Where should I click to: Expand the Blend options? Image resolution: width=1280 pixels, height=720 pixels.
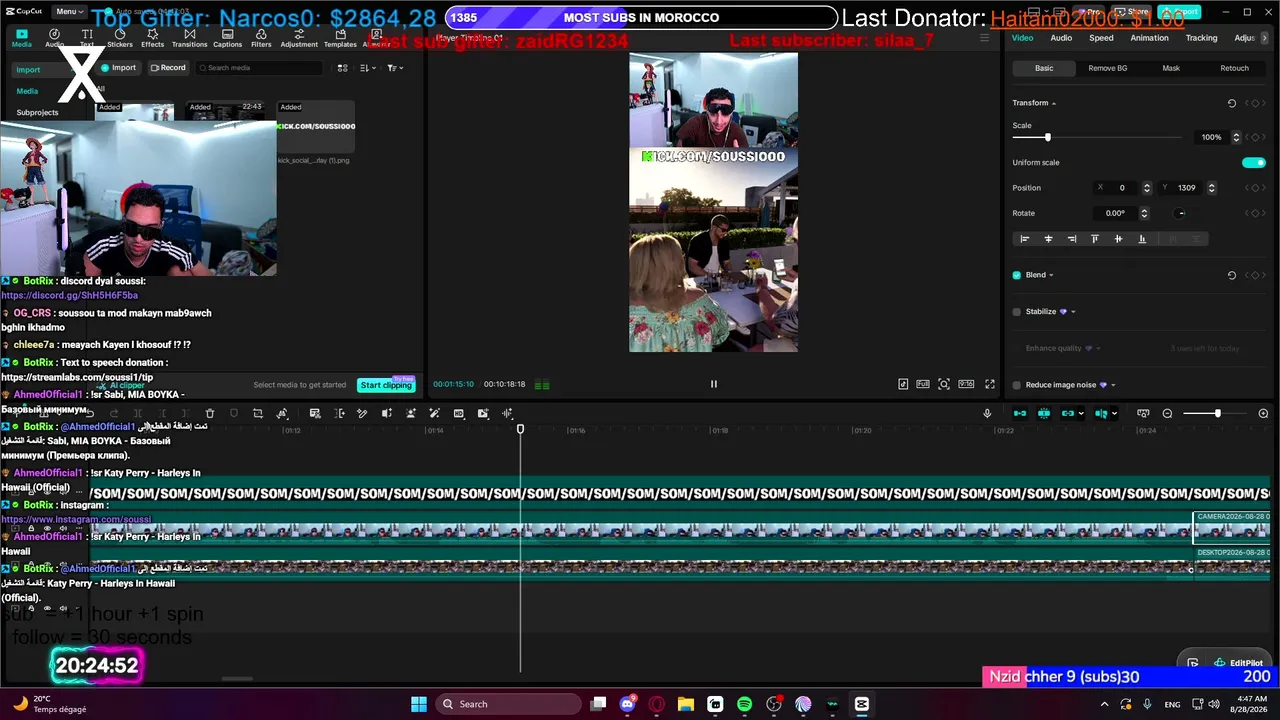[1051, 275]
